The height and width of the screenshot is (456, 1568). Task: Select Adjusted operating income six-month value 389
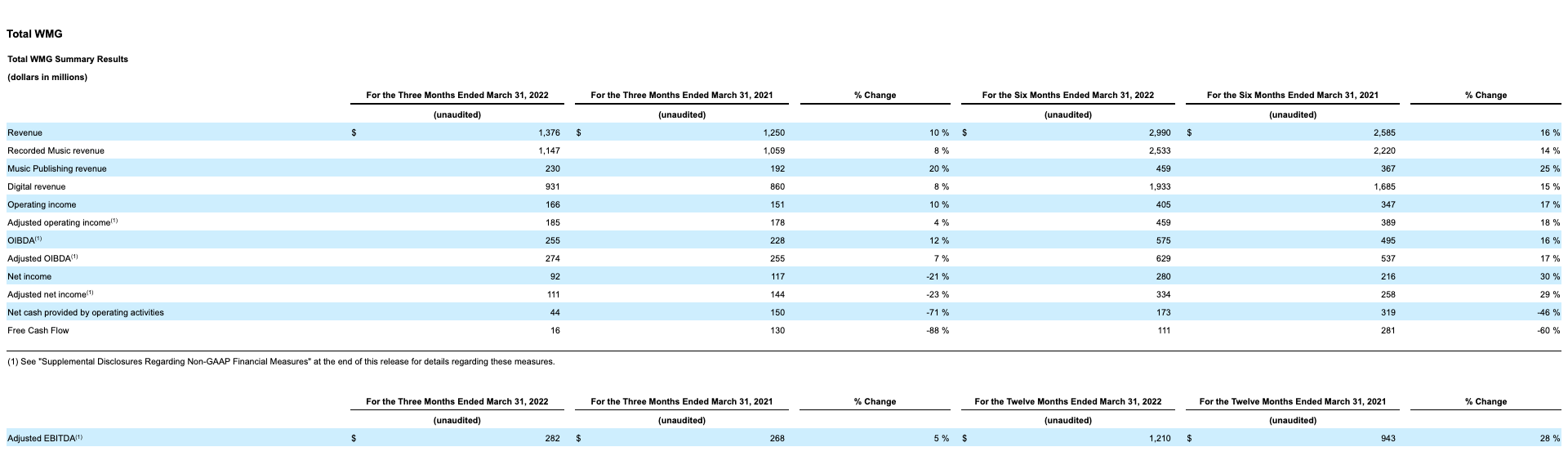(x=1388, y=222)
